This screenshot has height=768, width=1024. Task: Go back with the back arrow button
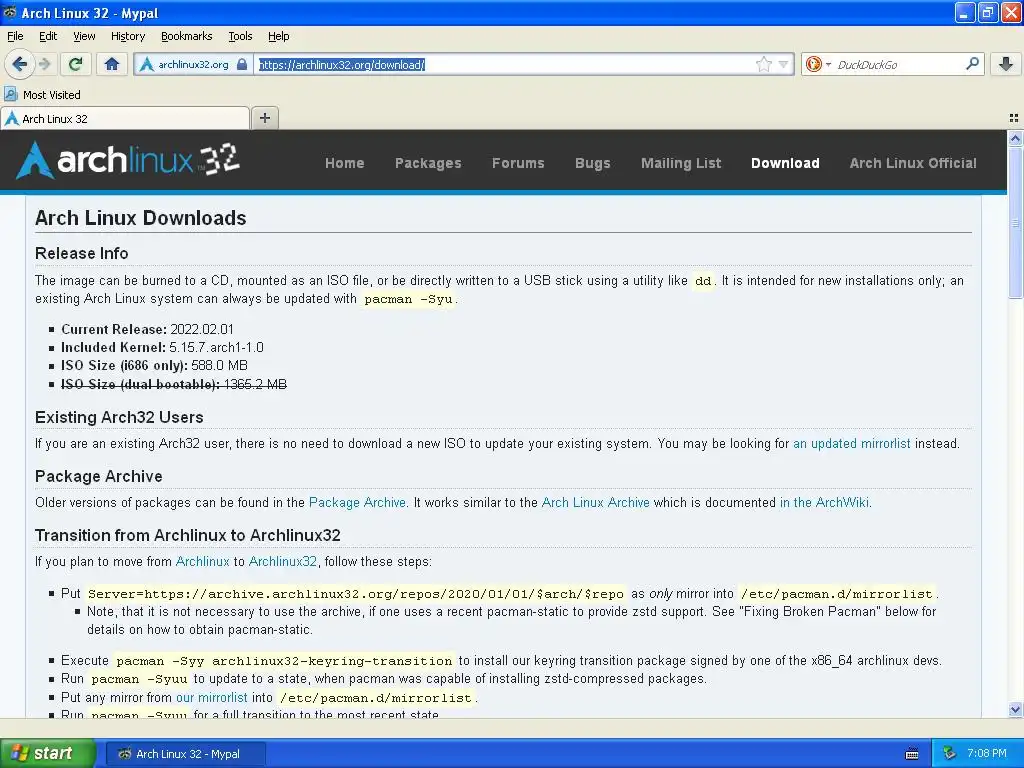(x=19, y=64)
